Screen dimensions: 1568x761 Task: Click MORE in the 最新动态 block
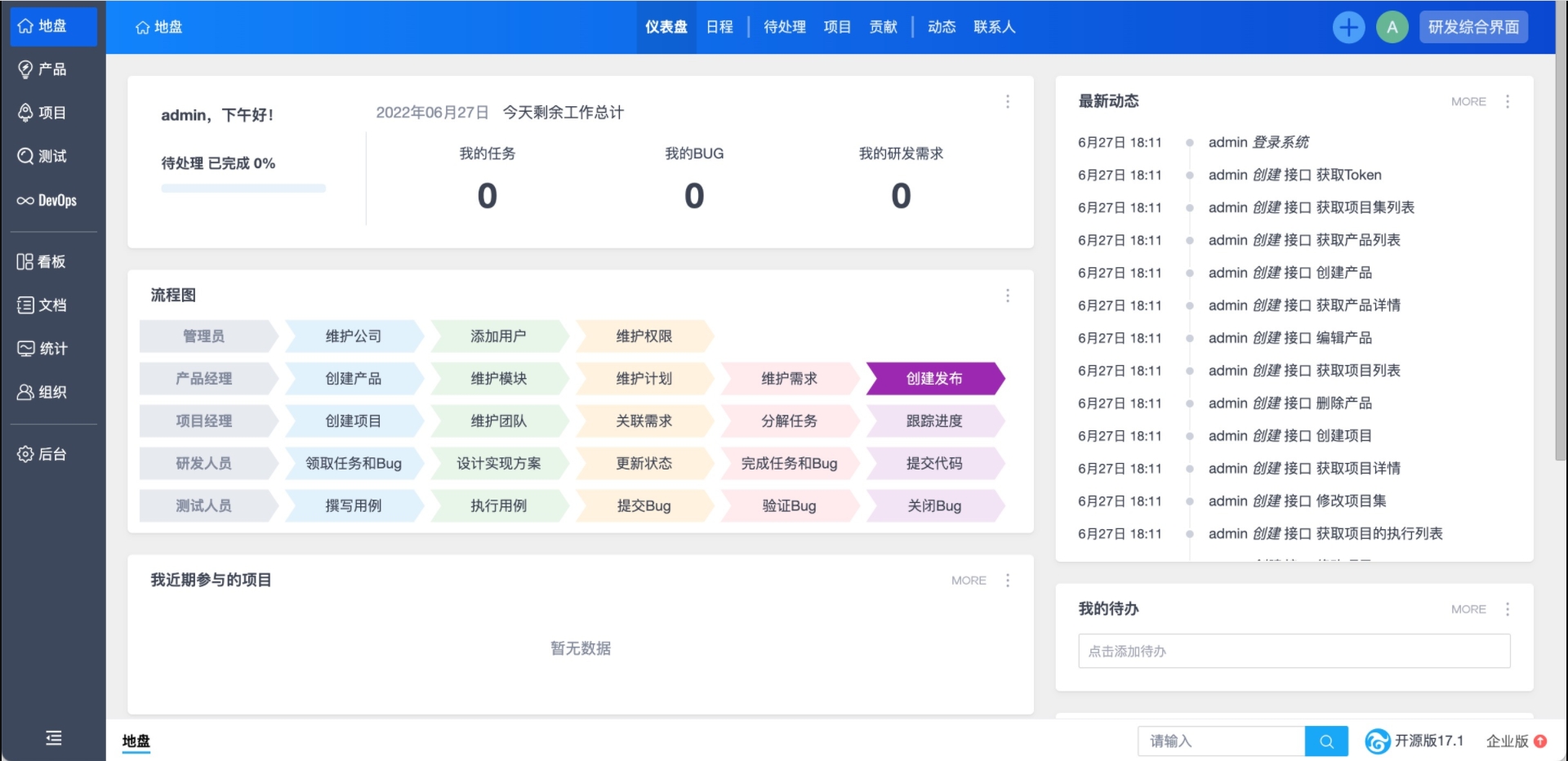[1468, 101]
